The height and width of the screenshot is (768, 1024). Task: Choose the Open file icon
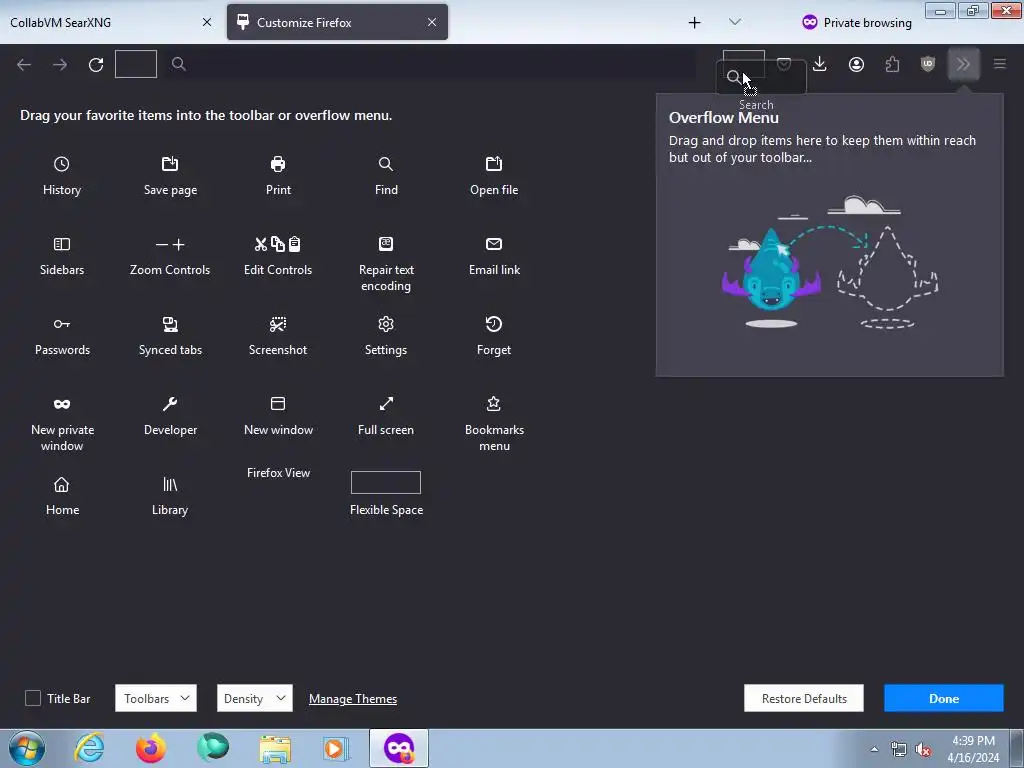(494, 164)
